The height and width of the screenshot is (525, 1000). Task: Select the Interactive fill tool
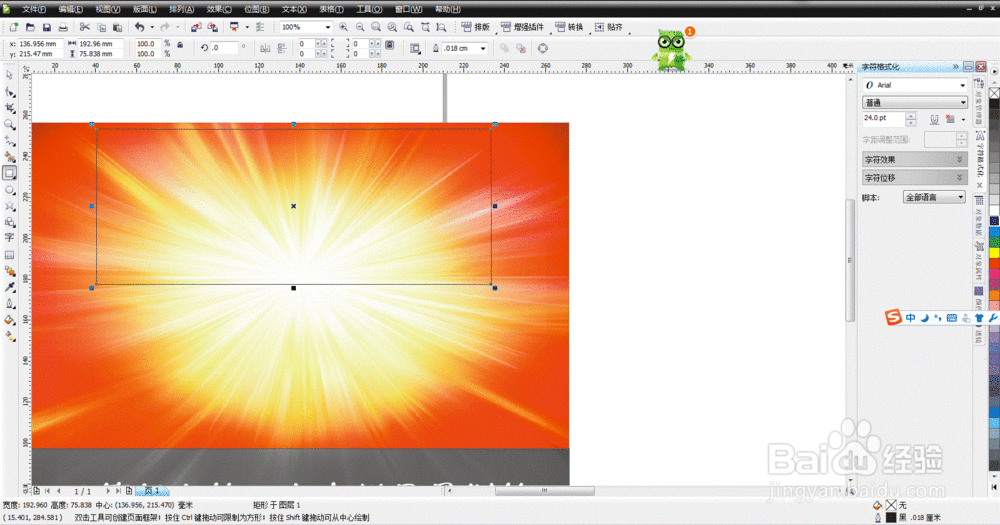(x=10, y=336)
